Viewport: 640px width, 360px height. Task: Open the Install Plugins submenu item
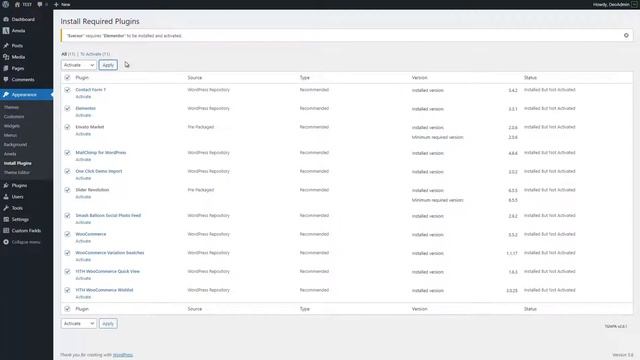pos(18,163)
